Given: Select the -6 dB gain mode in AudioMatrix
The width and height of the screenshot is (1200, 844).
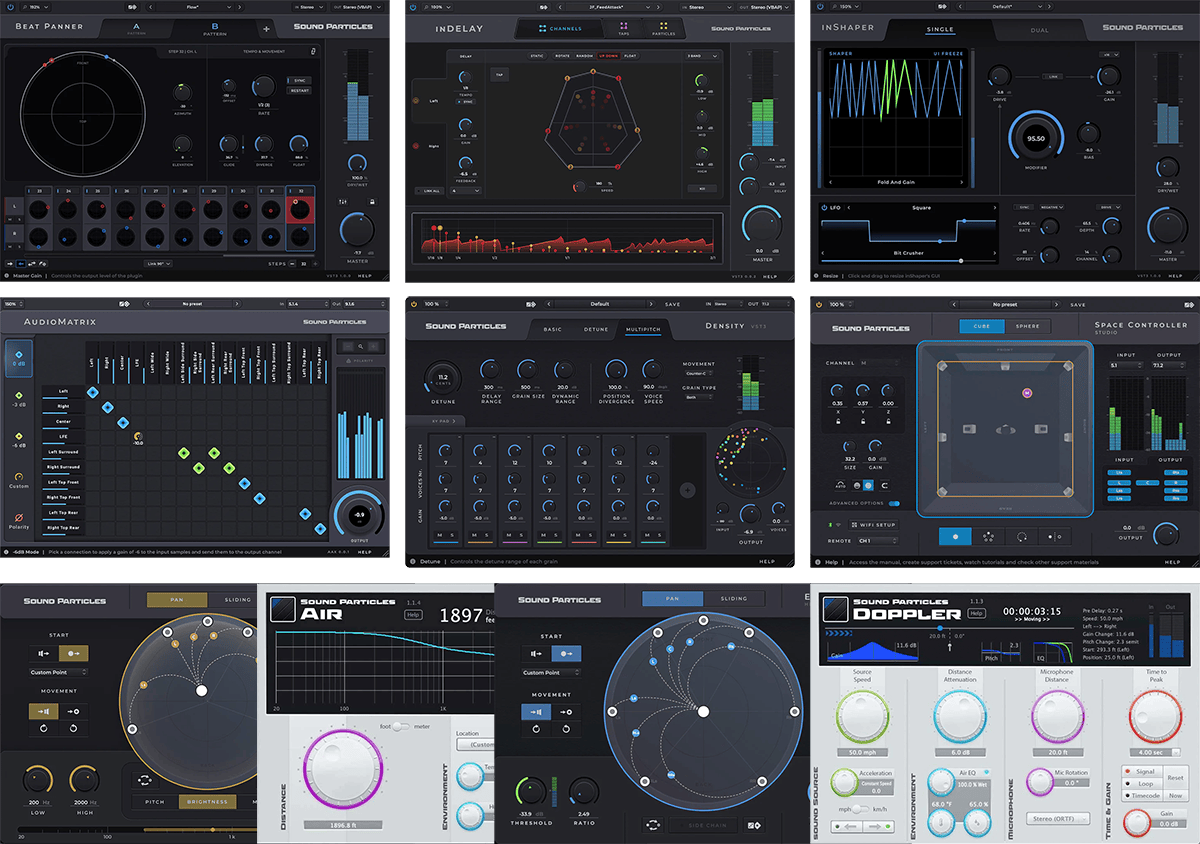Looking at the screenshot, I should tap(19, 440).
